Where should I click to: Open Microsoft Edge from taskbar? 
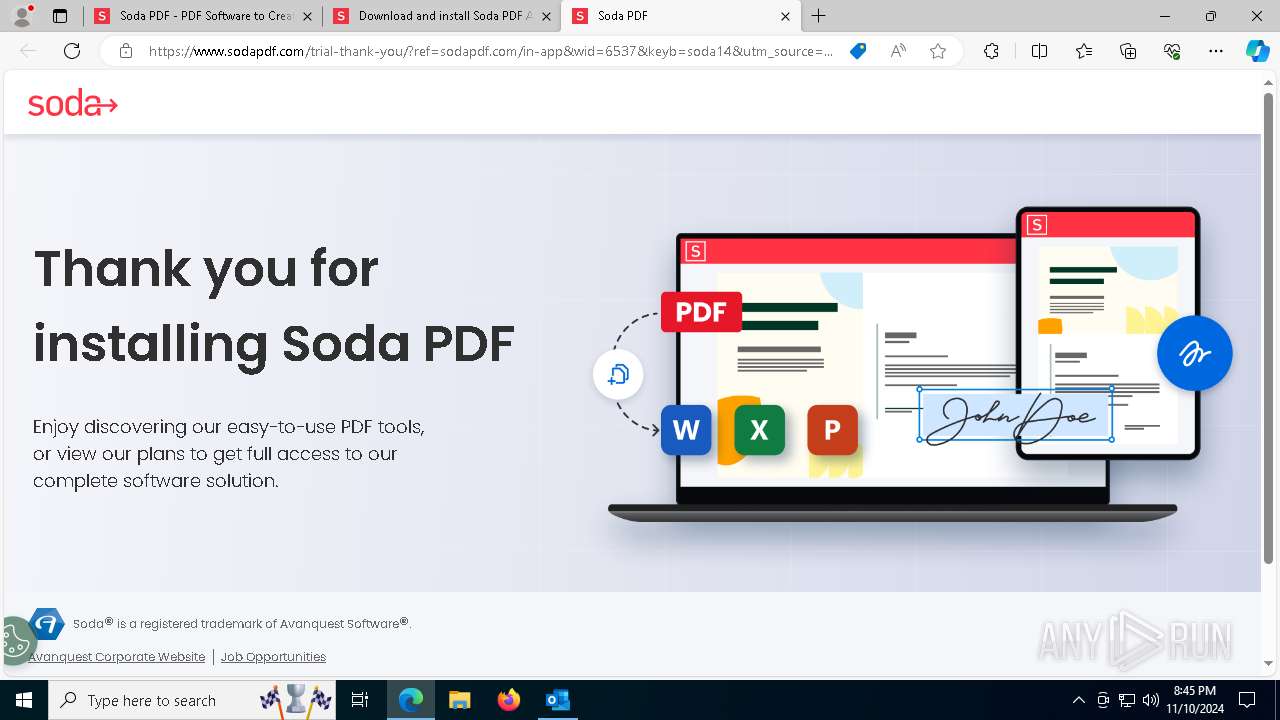(x=411, y=700)
